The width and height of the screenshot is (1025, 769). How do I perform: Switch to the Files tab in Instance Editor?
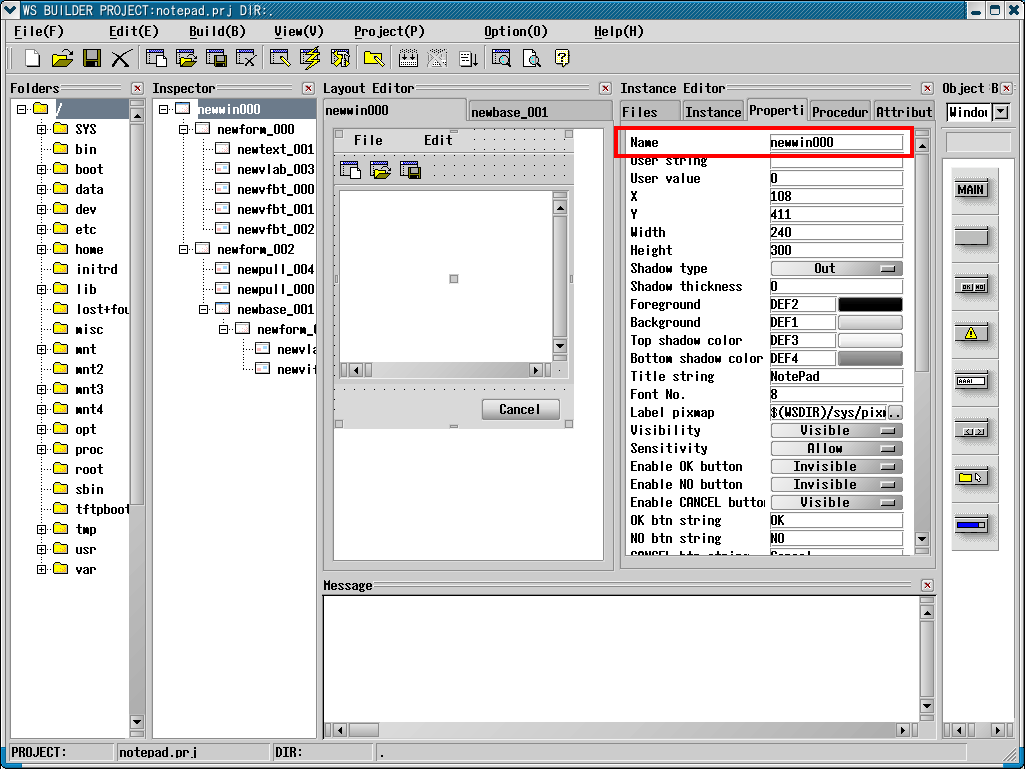coord(650,112)
